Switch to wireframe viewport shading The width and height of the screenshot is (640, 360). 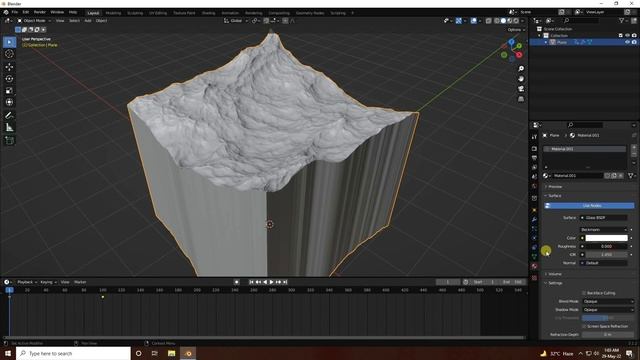pyautogui.click(x=497, y=20)
